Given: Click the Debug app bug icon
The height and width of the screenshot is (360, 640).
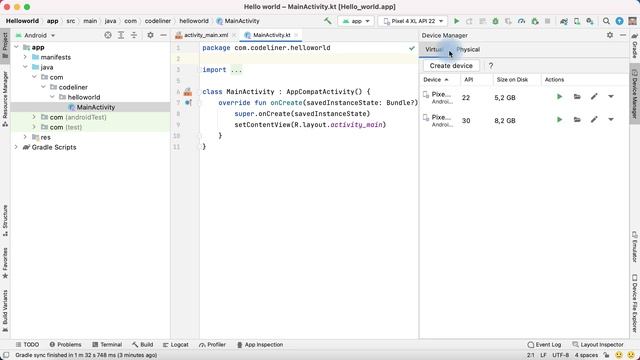Looking at the screenshot, I should tap(496, 21).
